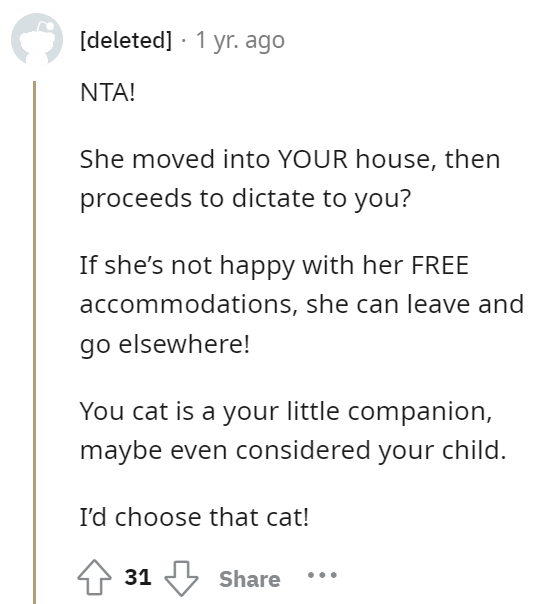Collapse the comment using the vertical thread line
Viewport: 546px width, 604px height.
[x=34, y=342]
